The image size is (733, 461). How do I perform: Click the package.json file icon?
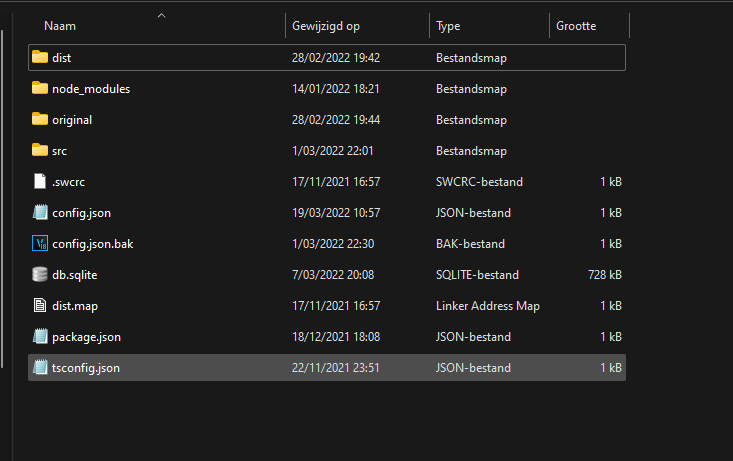tap(40, 337)
